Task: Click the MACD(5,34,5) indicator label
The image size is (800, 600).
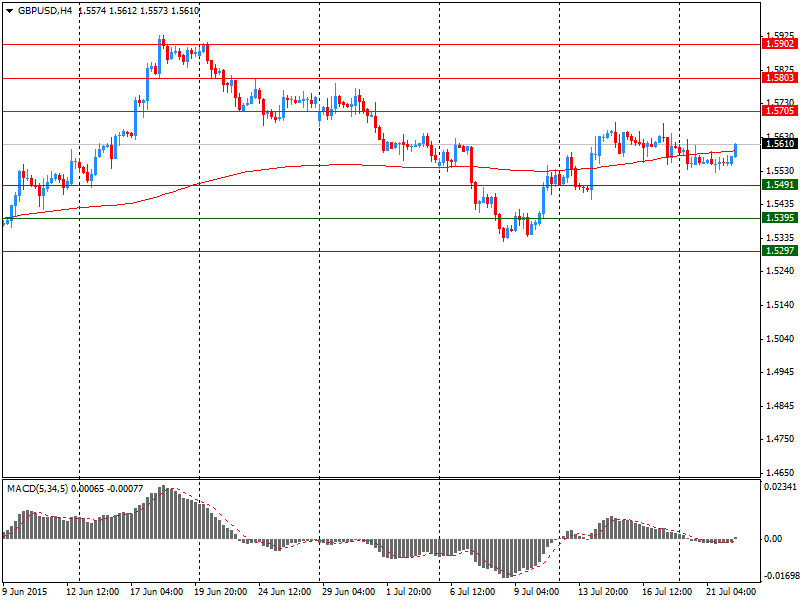Action: point(38,489)
